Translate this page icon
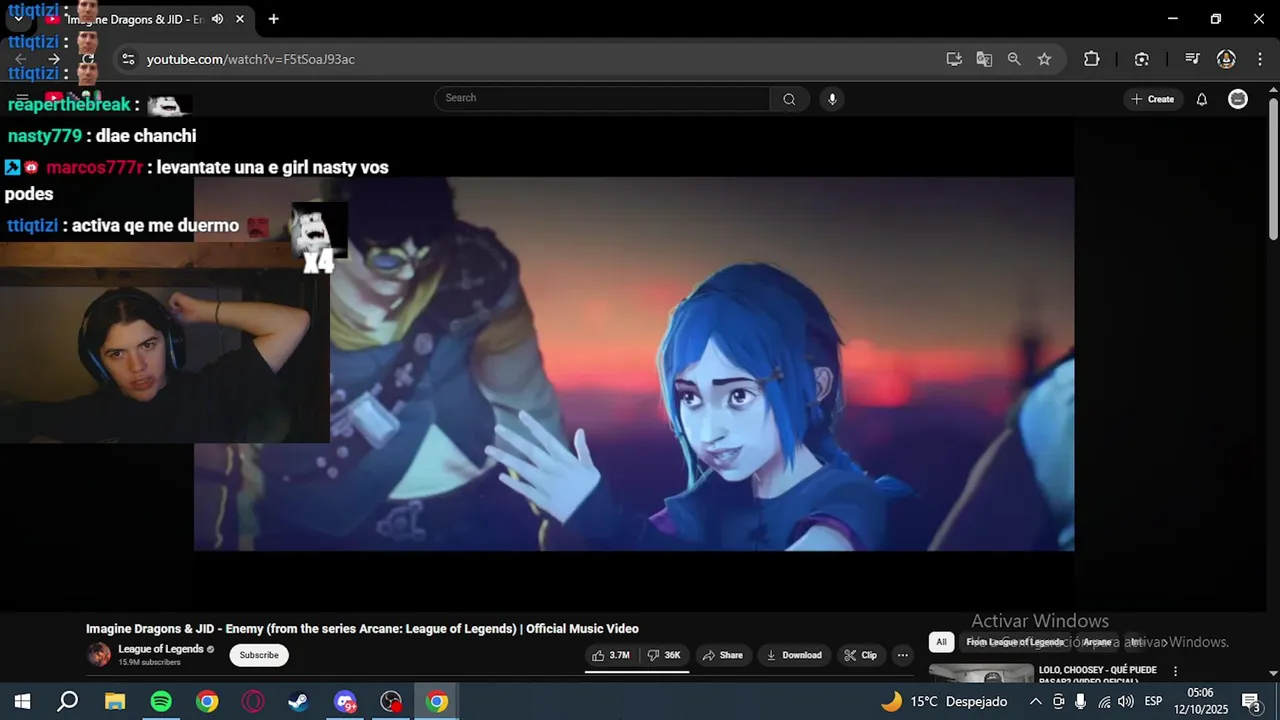Viewport: 1280px width, 720px height. pyautogui.click(x=984, y=59)
